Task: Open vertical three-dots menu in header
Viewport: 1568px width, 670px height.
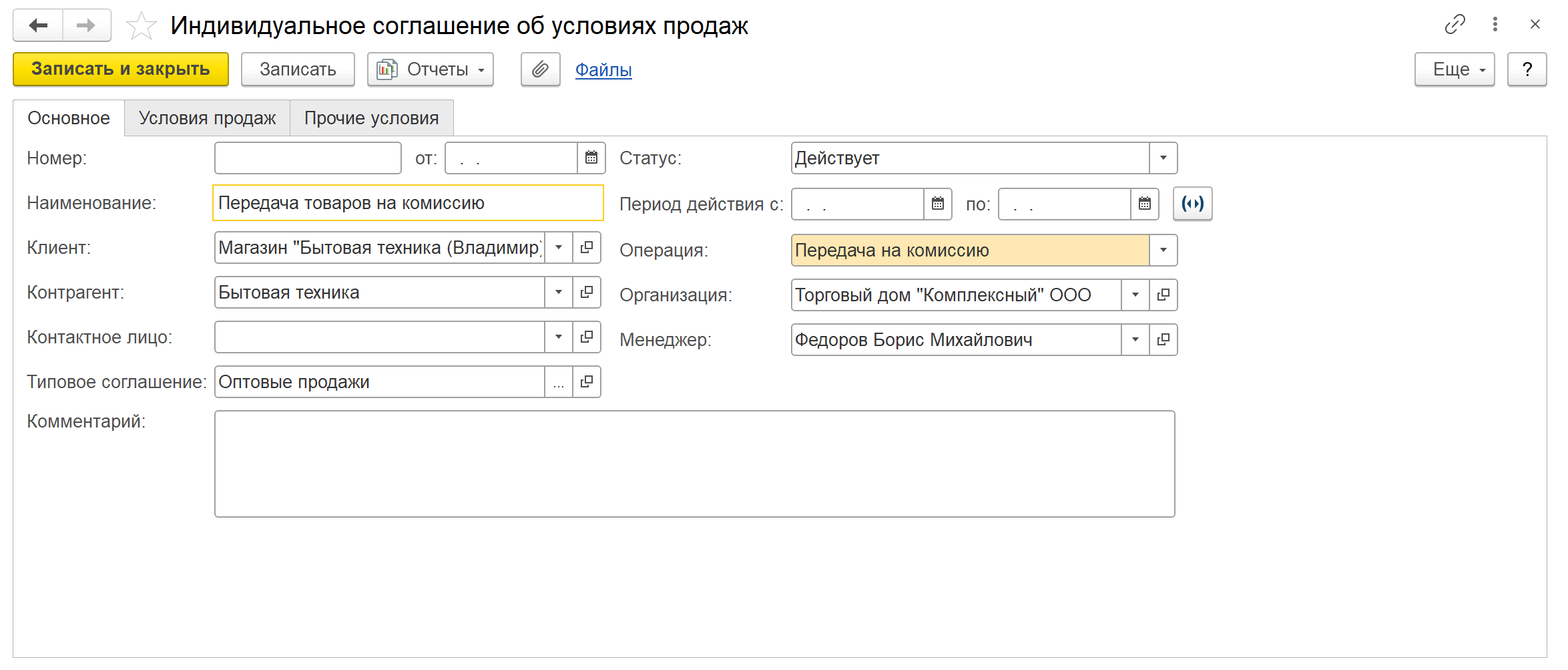Action: [1495, 25]
